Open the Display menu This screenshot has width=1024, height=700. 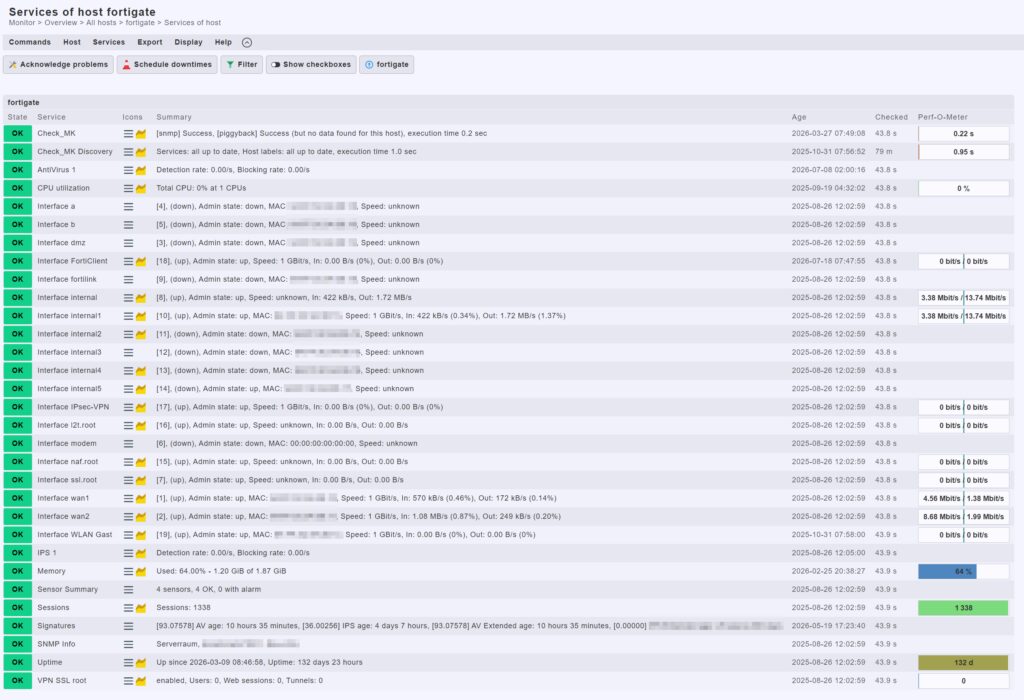click(188, 42)
